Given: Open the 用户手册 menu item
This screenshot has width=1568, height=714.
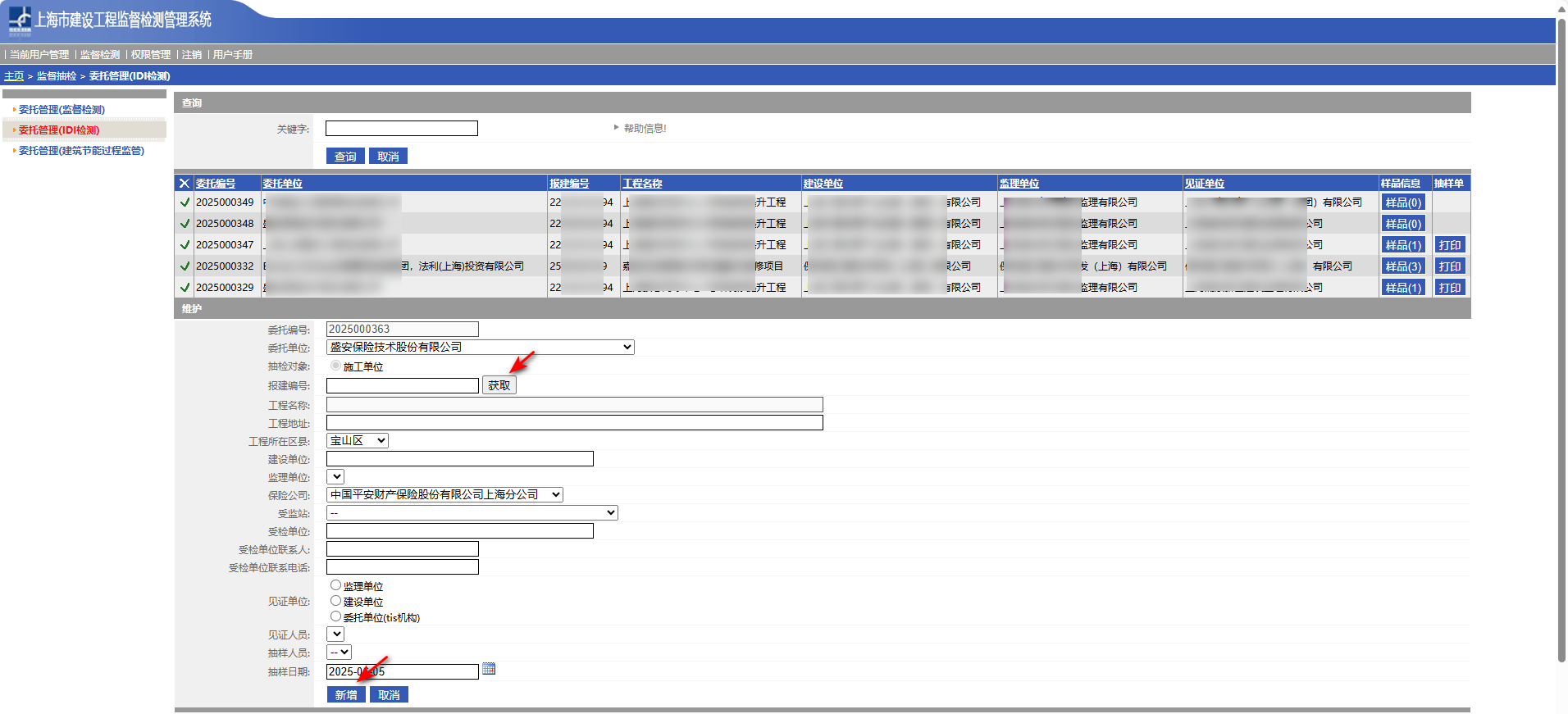Looking at the screenshot, I should pyautogui.click(x=233, y=55).
